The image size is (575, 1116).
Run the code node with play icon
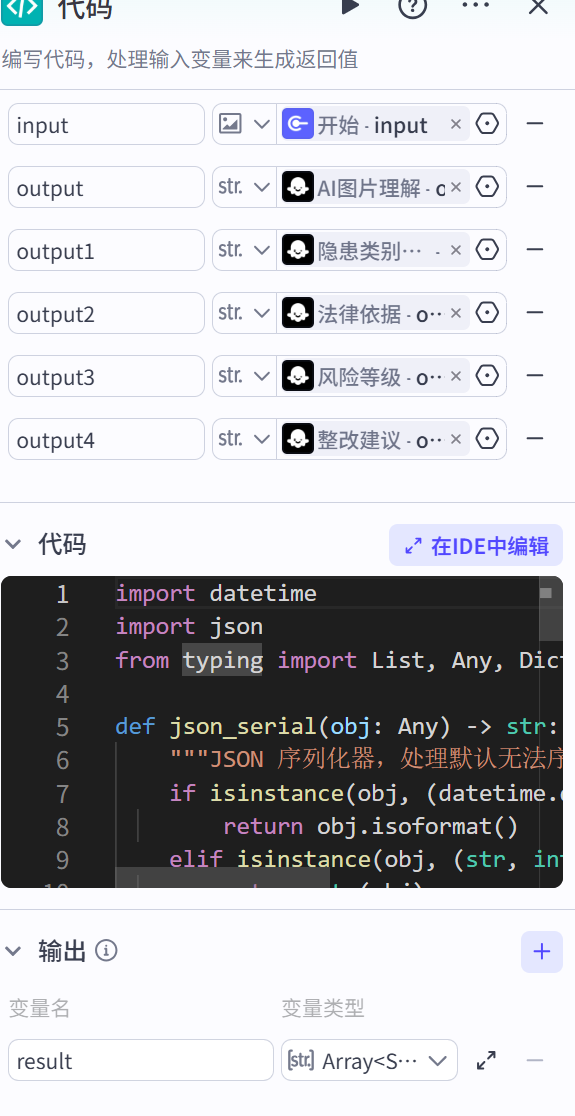pos(349,6)
